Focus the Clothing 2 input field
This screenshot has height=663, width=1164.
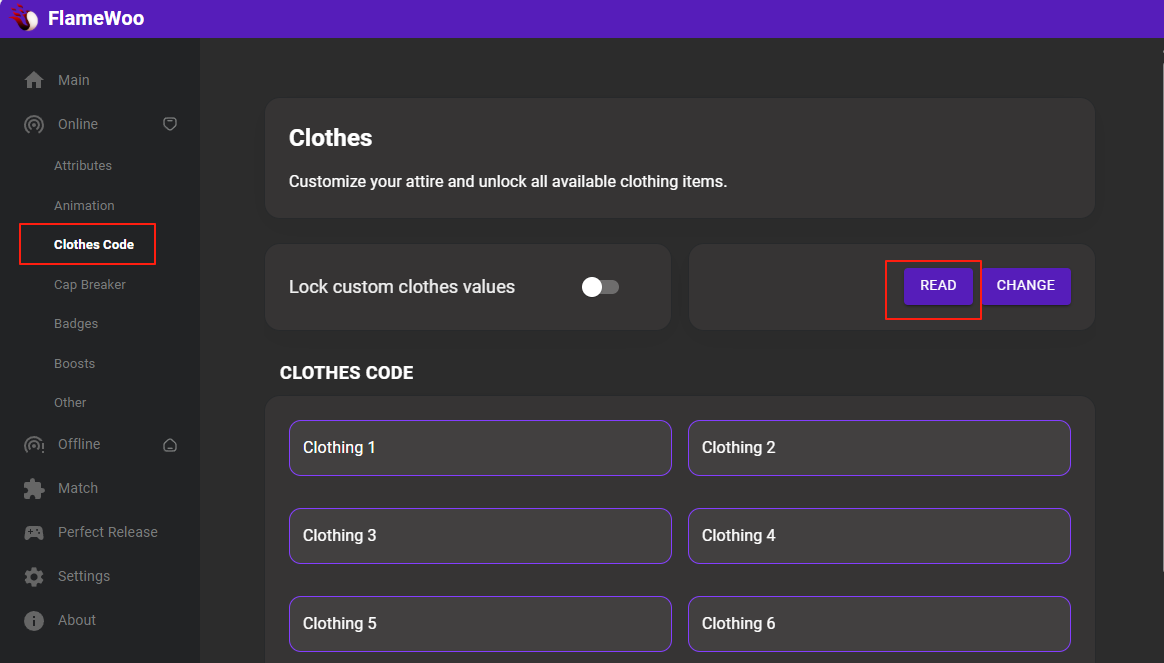point(879,448)
